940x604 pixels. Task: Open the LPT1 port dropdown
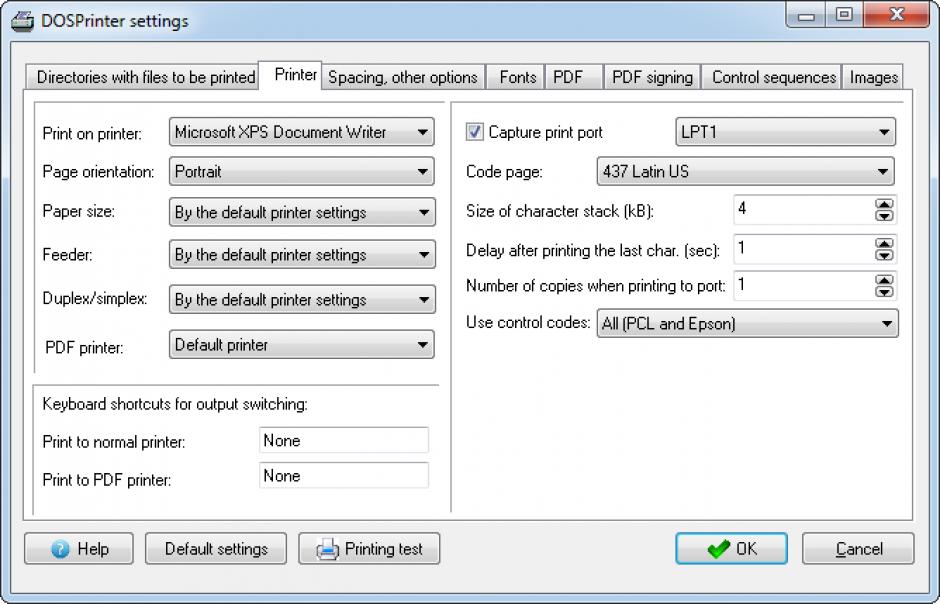click(785, 132)
